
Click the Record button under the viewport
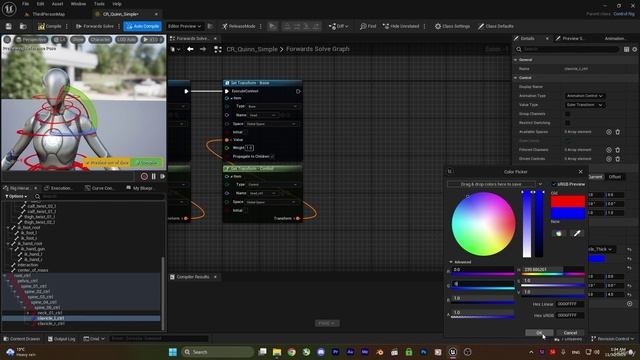tap(144, 176)
